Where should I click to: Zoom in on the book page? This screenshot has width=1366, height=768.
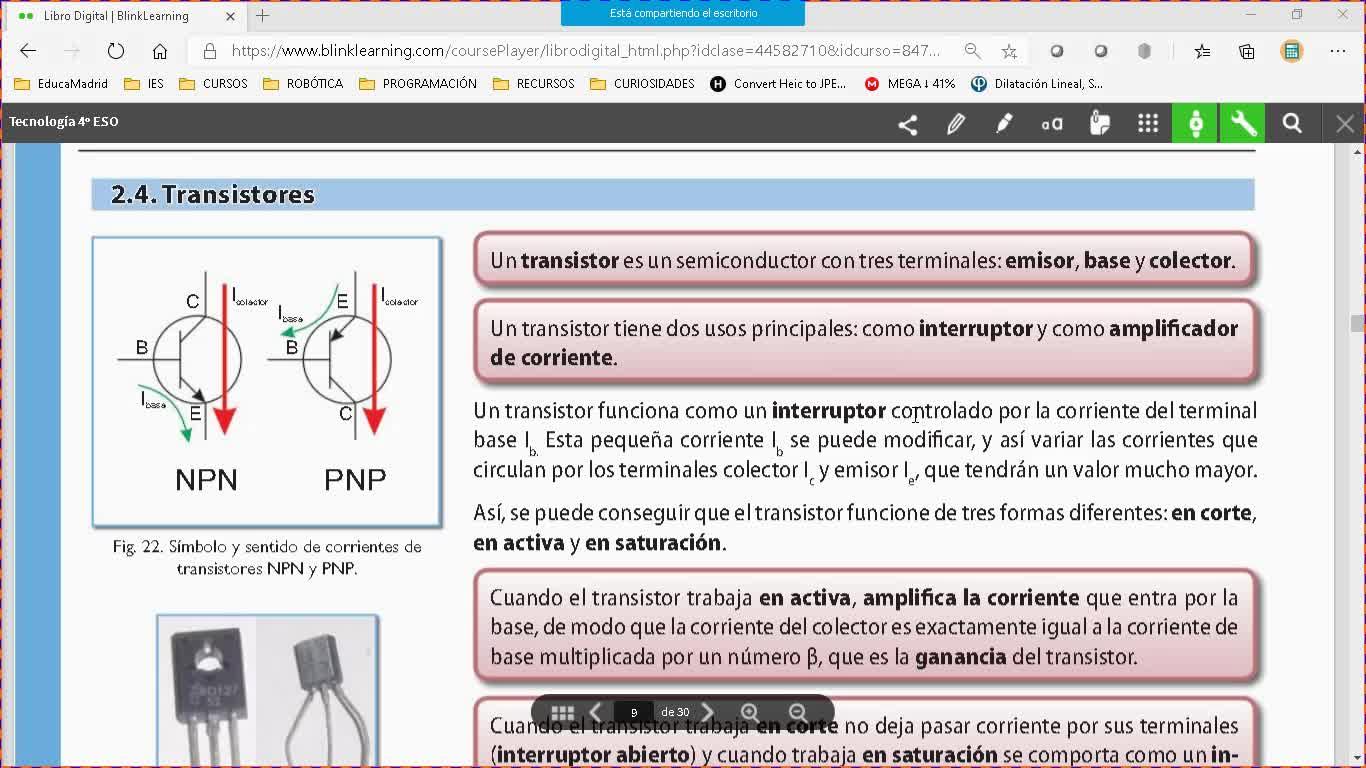[x=750, y=712]
